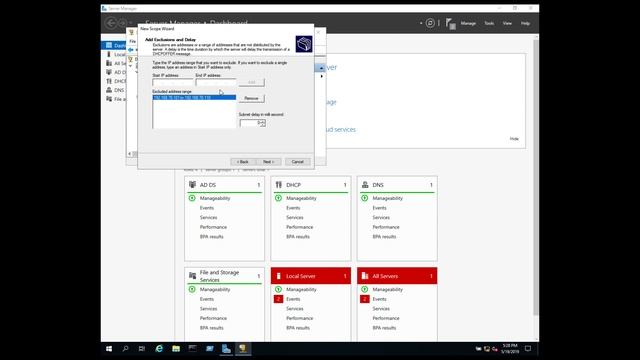Open the File menu in the DHCP window
This screenshot has width=640, height=360.
(132, 41)
